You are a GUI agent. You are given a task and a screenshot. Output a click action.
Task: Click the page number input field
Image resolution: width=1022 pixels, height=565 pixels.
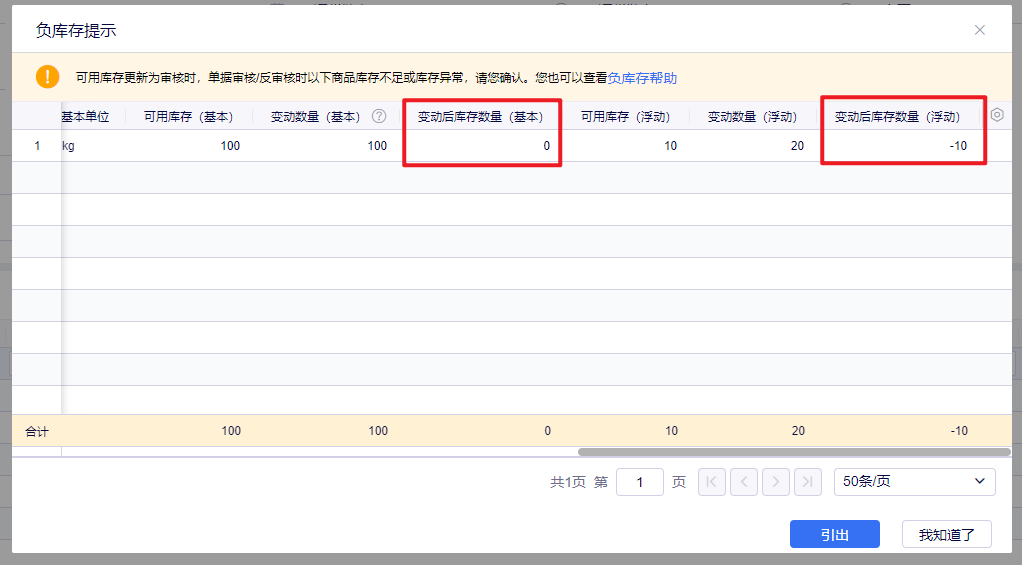tap(640, 481)
